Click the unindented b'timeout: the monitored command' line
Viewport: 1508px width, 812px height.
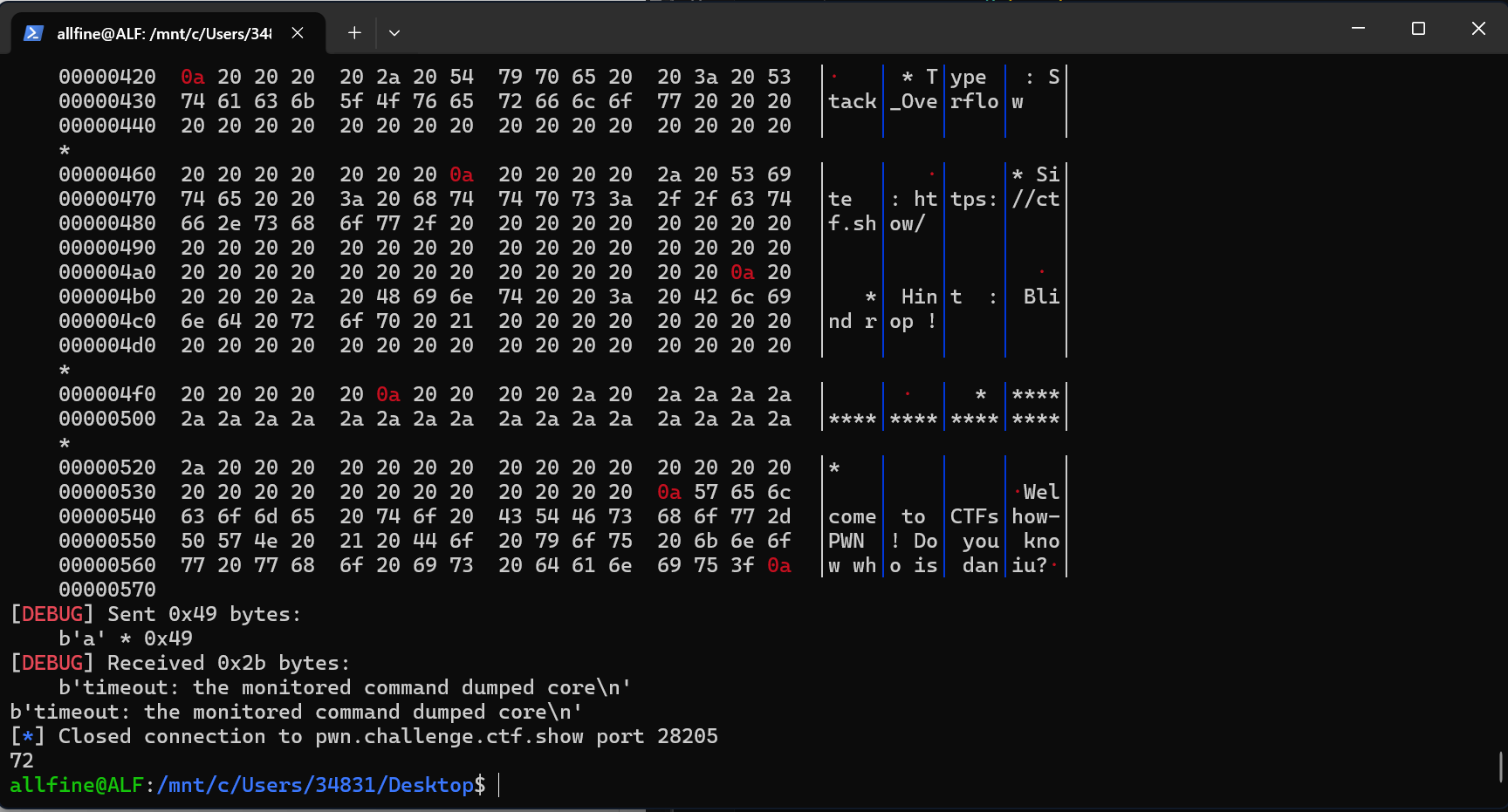[296, 712]
